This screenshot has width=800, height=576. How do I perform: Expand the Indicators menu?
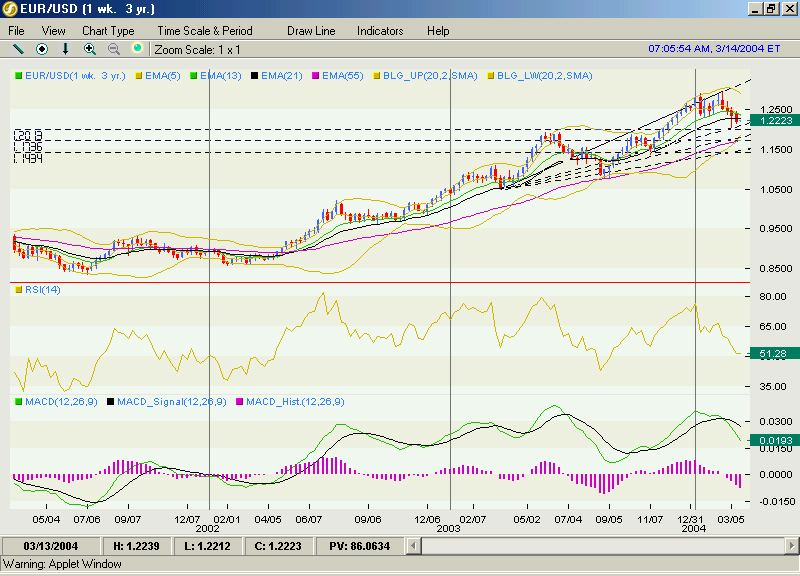tap(380, 31)
